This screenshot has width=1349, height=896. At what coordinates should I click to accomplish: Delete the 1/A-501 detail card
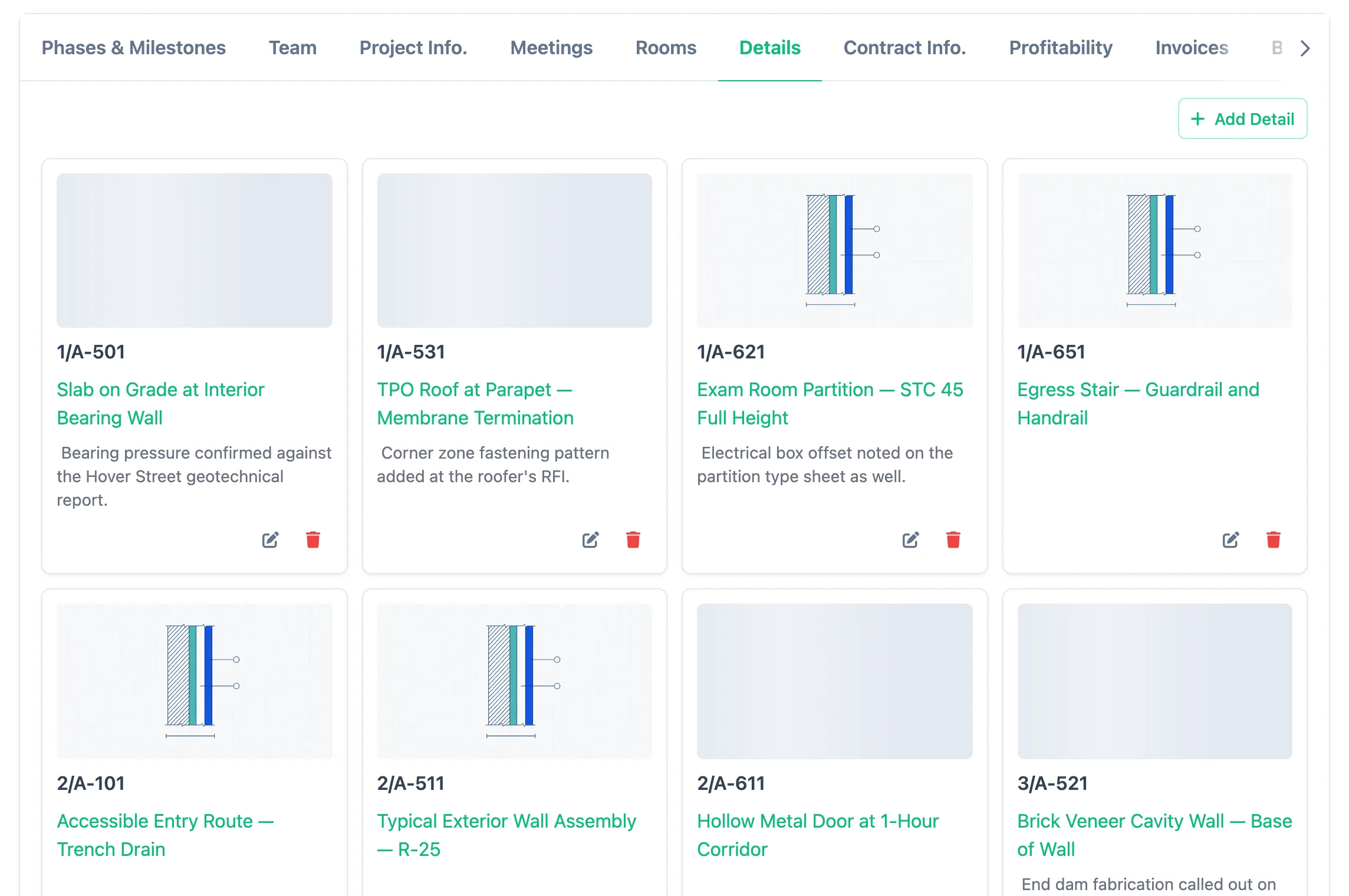(x=313, y=540)
